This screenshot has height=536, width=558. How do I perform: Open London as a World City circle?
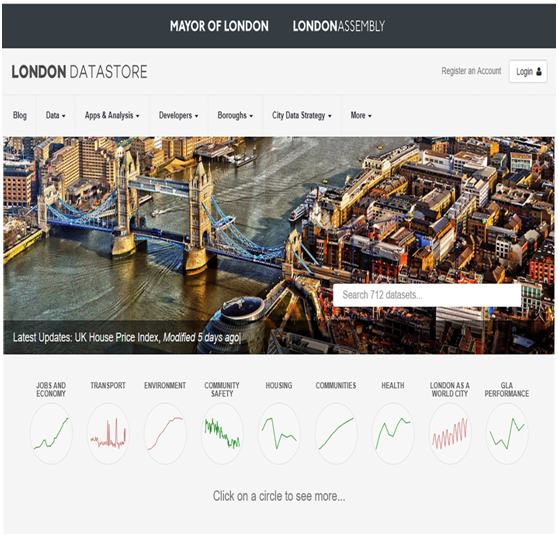pyautogui.click(x=450, y=433)
